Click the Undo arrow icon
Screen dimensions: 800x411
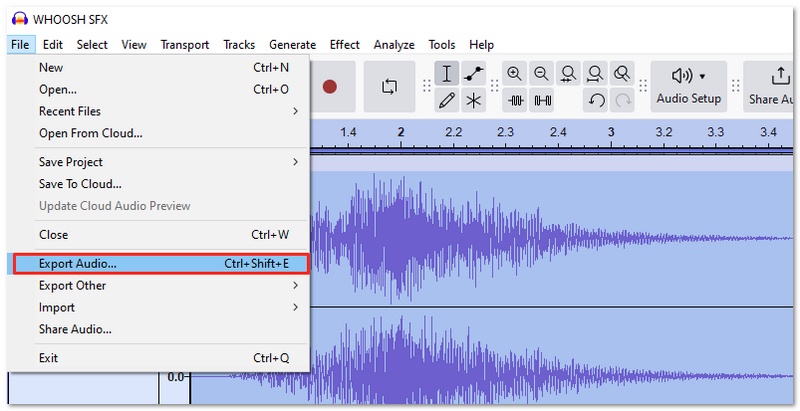596,100
